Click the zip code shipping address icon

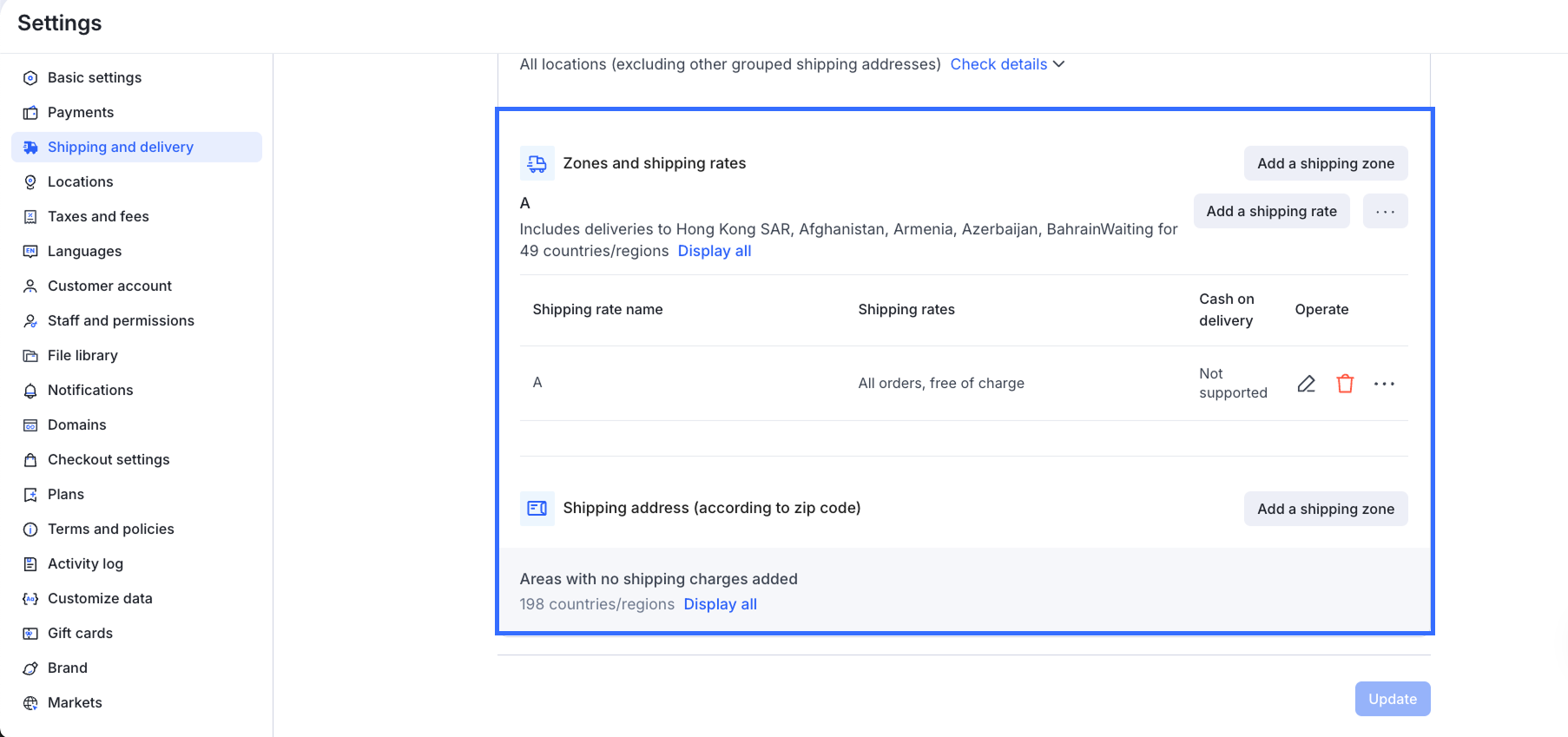[x=537, y=509]
